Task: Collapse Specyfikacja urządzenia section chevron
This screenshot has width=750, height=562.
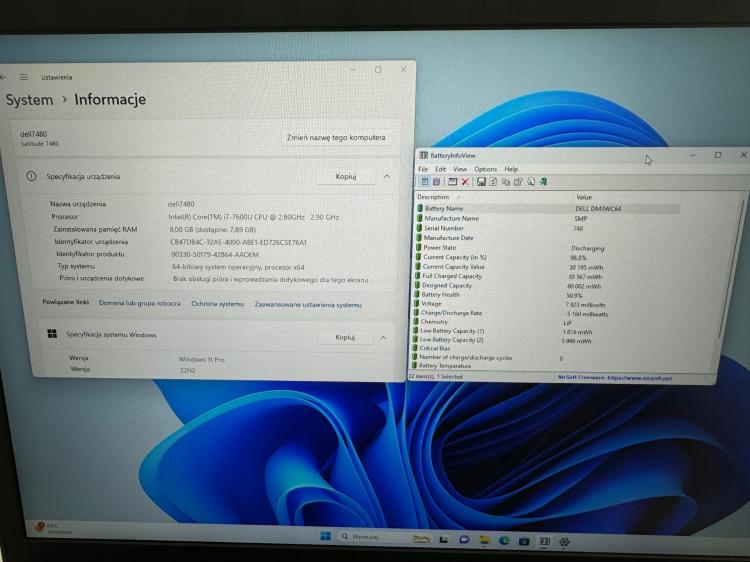Action: point(386,177)
